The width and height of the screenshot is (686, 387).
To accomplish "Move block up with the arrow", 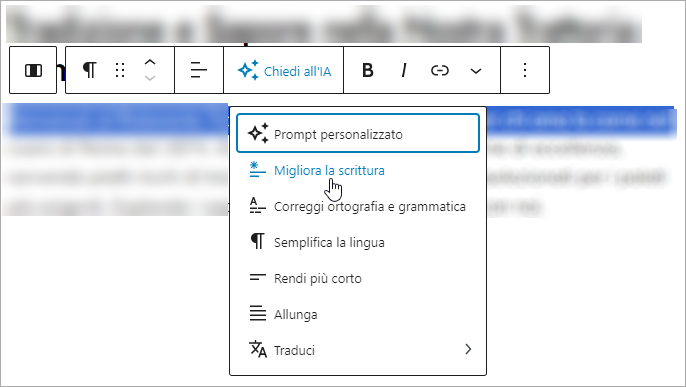I will (x=150, y=62).
